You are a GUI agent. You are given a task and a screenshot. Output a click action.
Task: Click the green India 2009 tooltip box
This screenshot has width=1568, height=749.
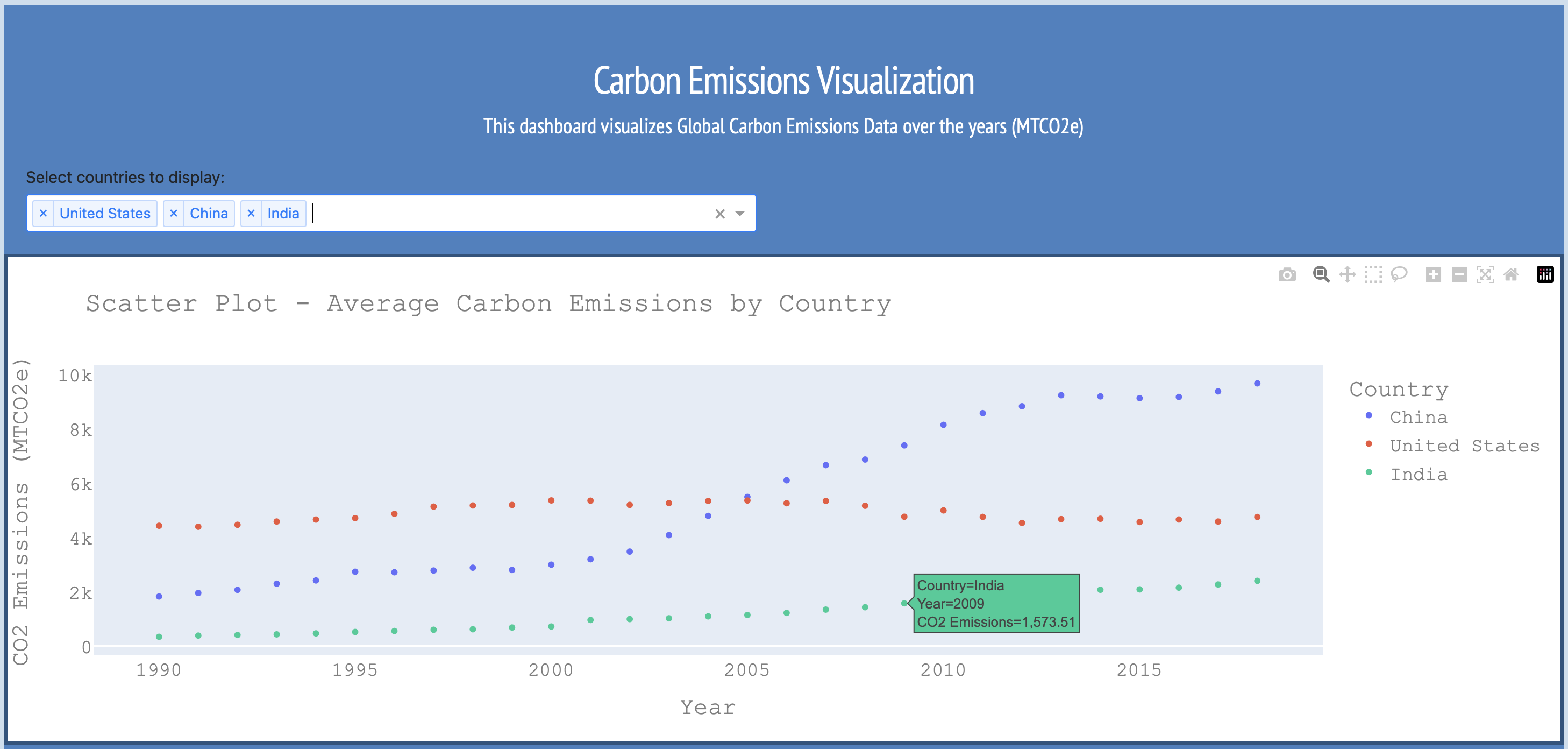click(996, 604)
